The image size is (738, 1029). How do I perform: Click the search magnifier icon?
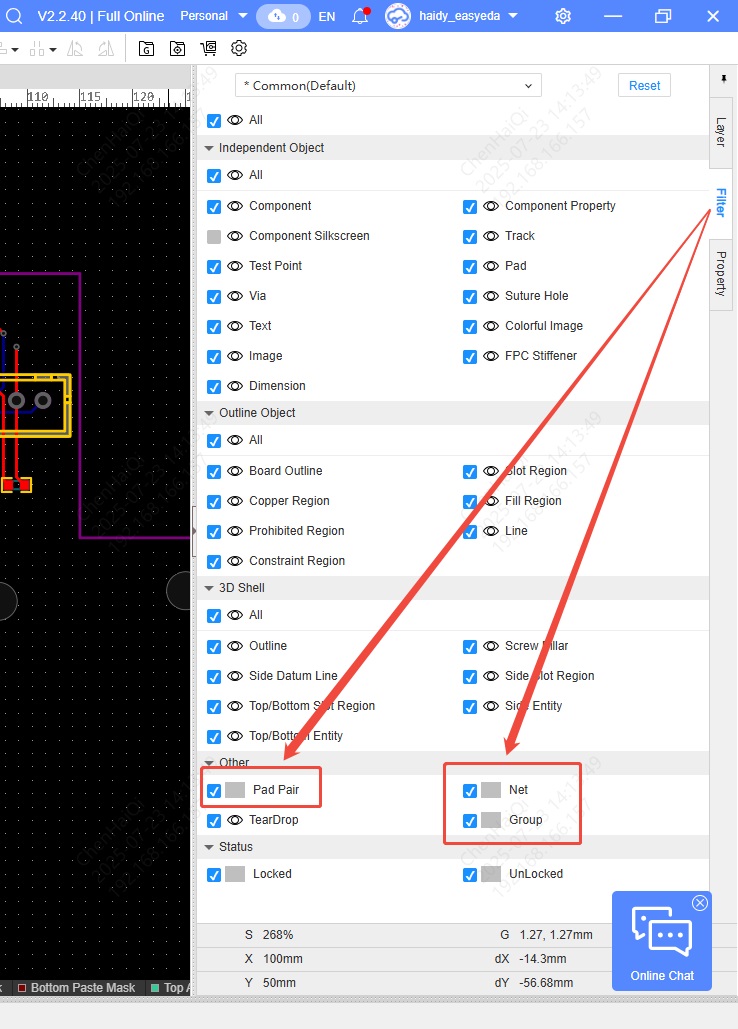[x=12, y=16]
